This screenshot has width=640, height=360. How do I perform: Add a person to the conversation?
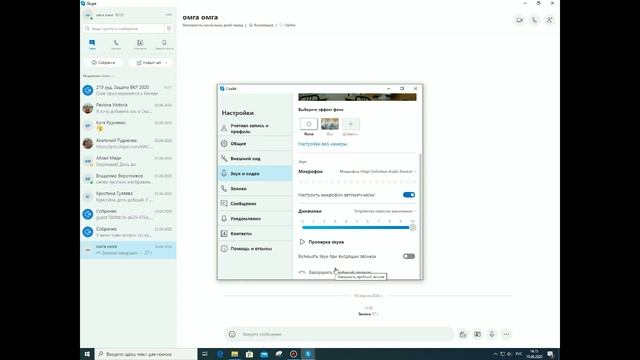click(549, 20)
